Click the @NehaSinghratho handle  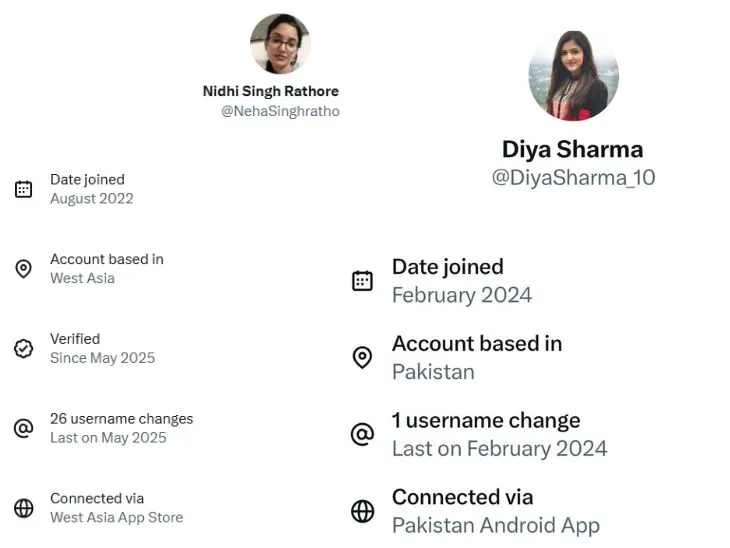tap(280, 112)
